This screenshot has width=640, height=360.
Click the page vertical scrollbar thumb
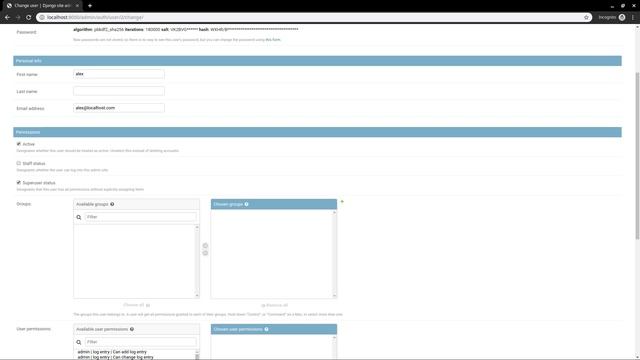637,155
